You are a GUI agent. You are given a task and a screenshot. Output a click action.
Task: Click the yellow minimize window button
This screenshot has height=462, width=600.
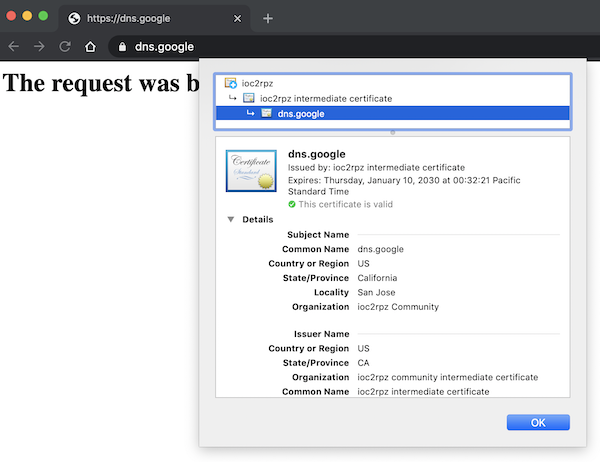(27, 16)
